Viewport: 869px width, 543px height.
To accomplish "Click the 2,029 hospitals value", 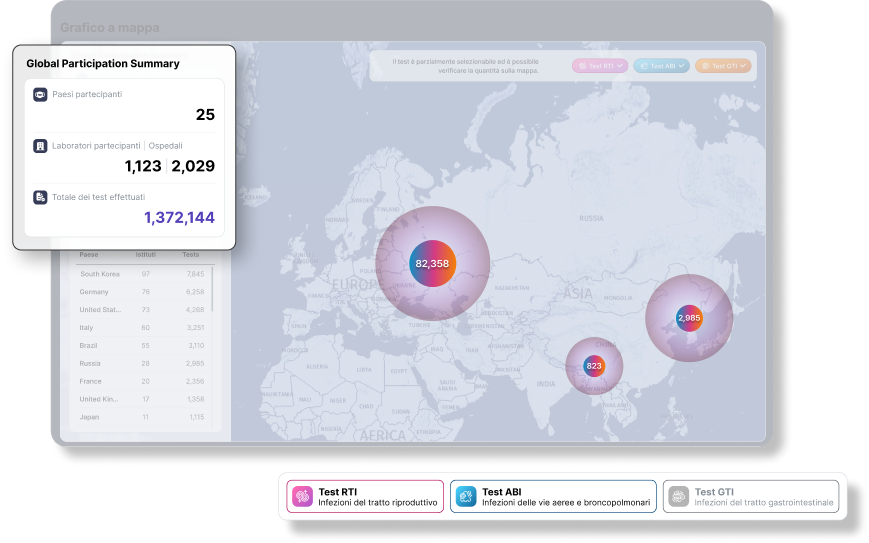I will click(x=193, y=166).
